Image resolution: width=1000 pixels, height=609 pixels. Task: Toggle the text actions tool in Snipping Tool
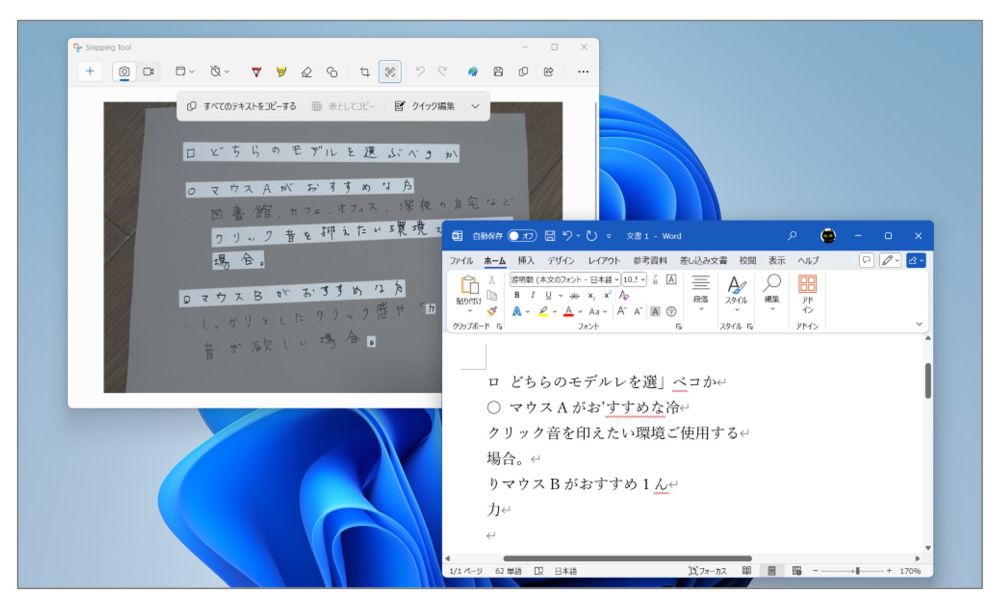pos(390,72)
